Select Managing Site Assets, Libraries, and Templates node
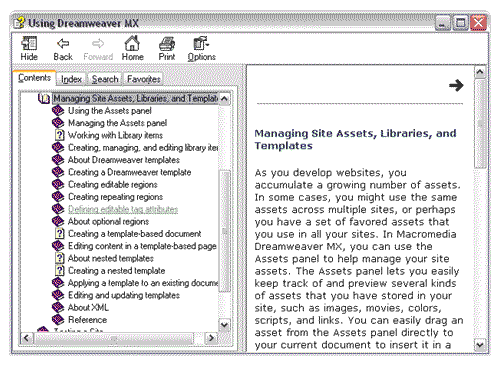 (136, 98)
